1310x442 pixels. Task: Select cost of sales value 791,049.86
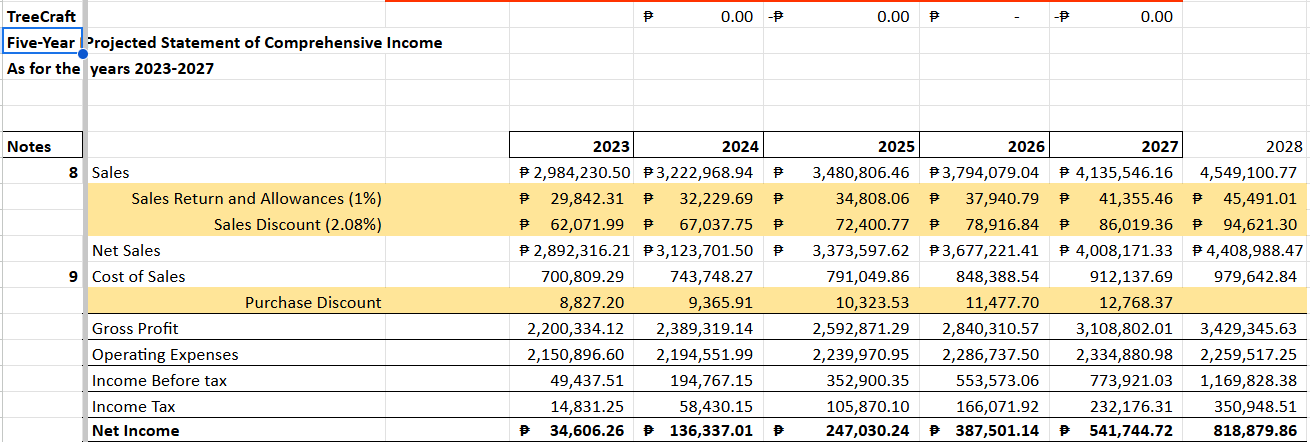(x=842, y=277)
